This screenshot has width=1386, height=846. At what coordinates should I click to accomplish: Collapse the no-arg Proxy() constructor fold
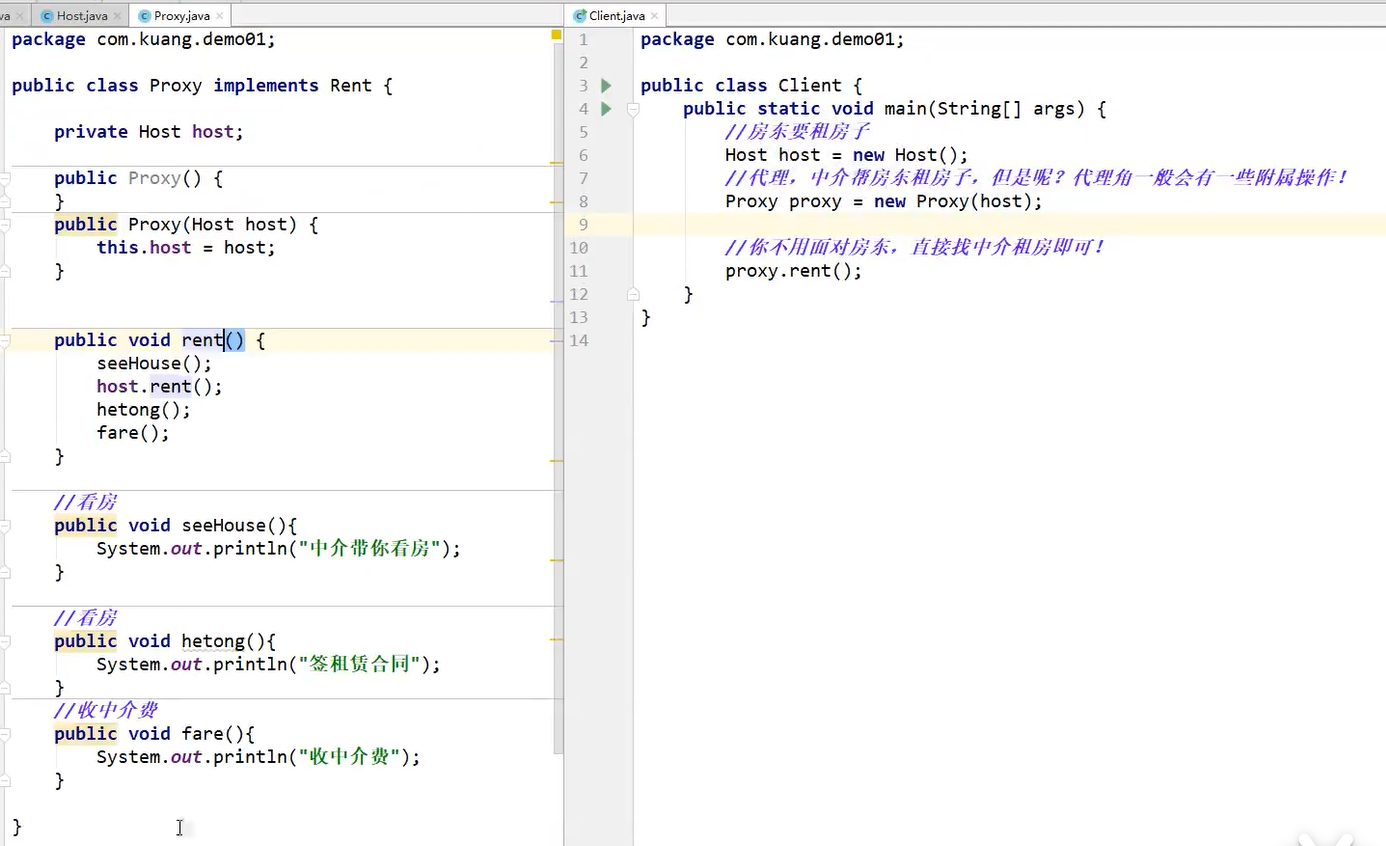click(x=5, y=179)
